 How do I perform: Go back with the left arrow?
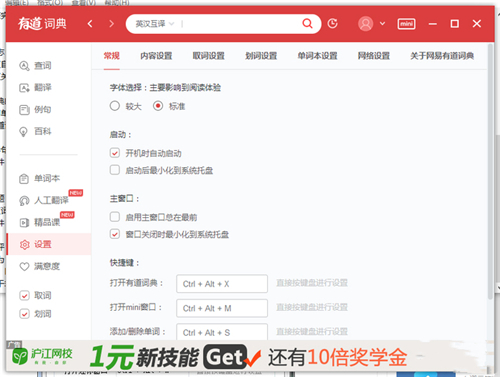coord(90,24)
